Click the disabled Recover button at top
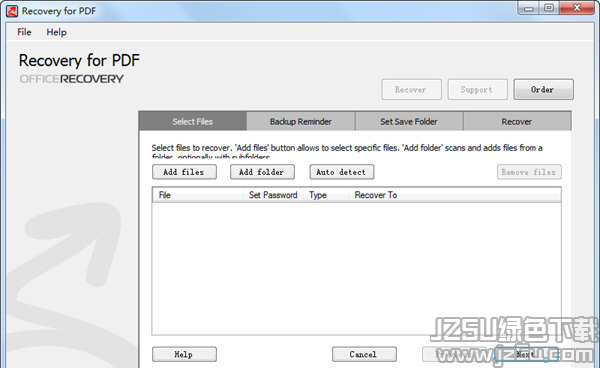Image resolution: width=600 pixels, height=368 pixels. [x=411, y=90]
